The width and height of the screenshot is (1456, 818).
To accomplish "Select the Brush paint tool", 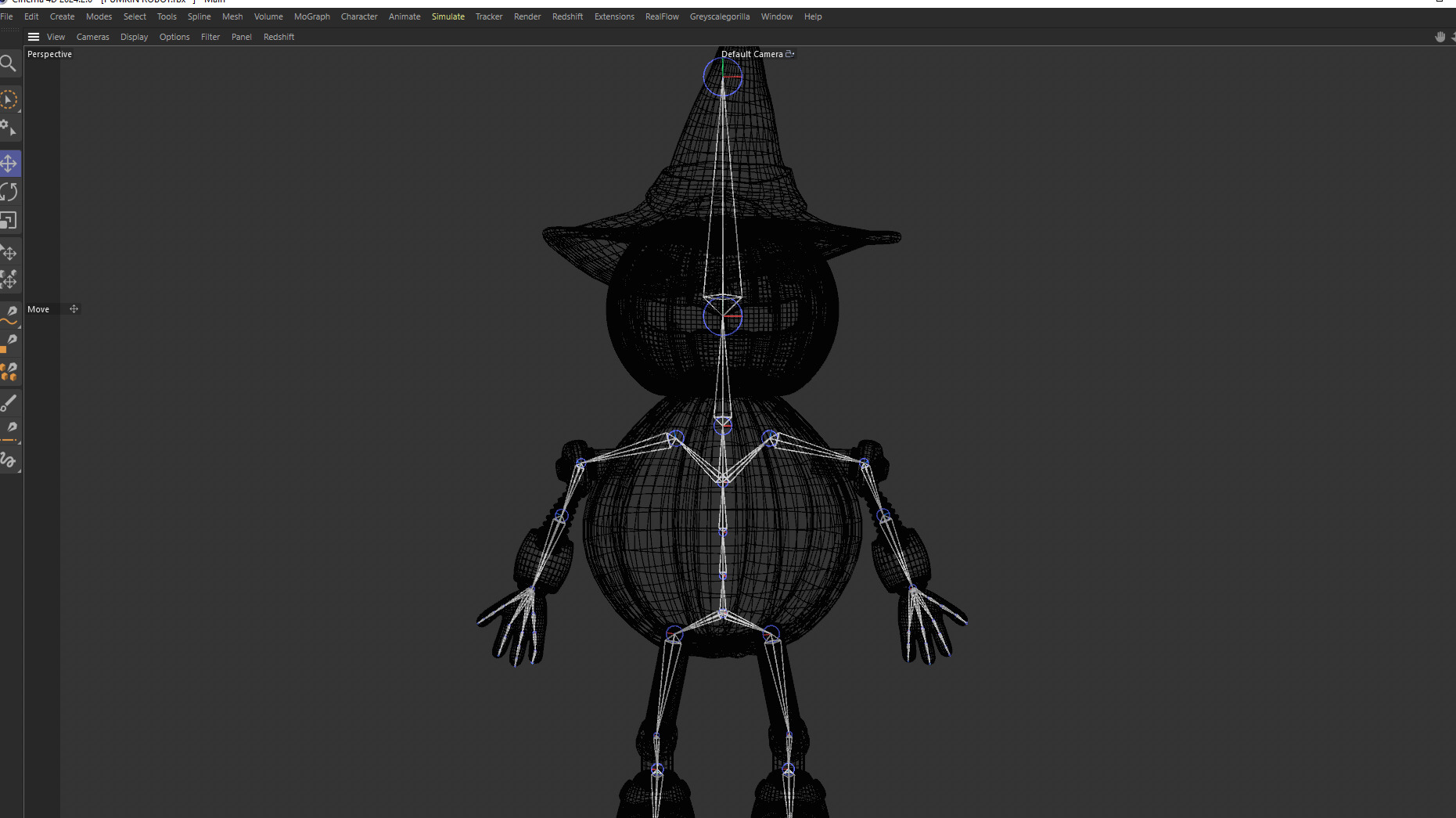I will tap(9, 402).
